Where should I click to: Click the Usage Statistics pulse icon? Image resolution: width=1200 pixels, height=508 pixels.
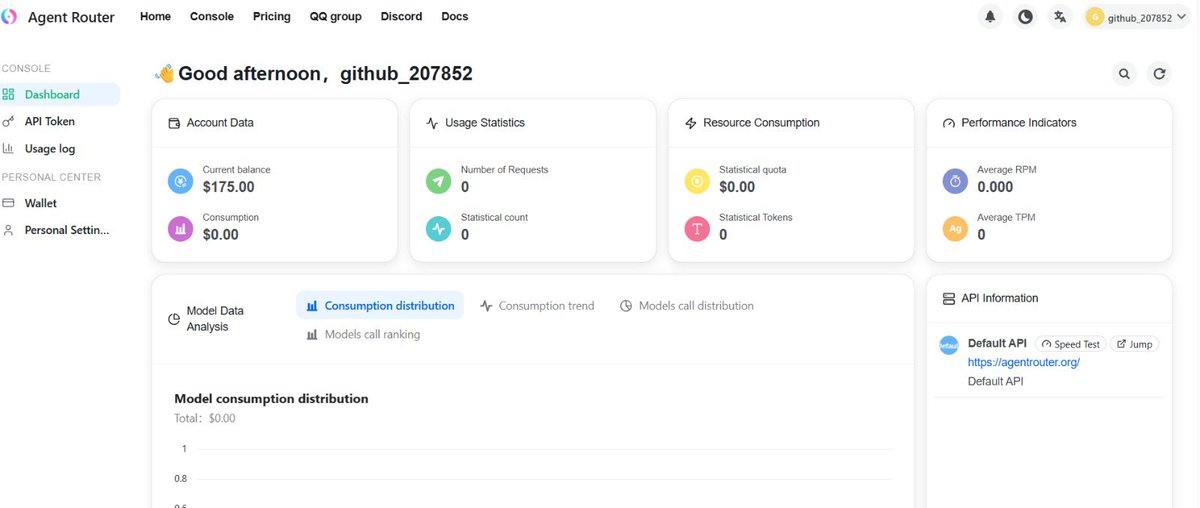coord(432,123)
